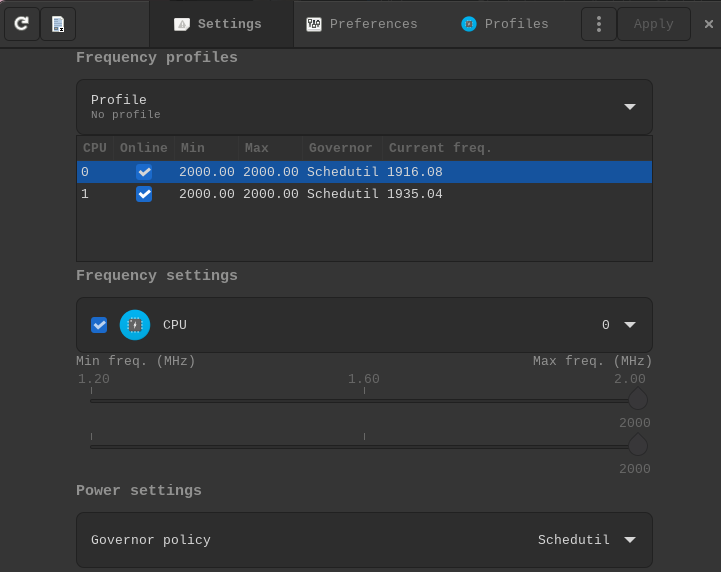Click the refresh icon in the header
The image size is (721, 572).
(x=21, y=23)
